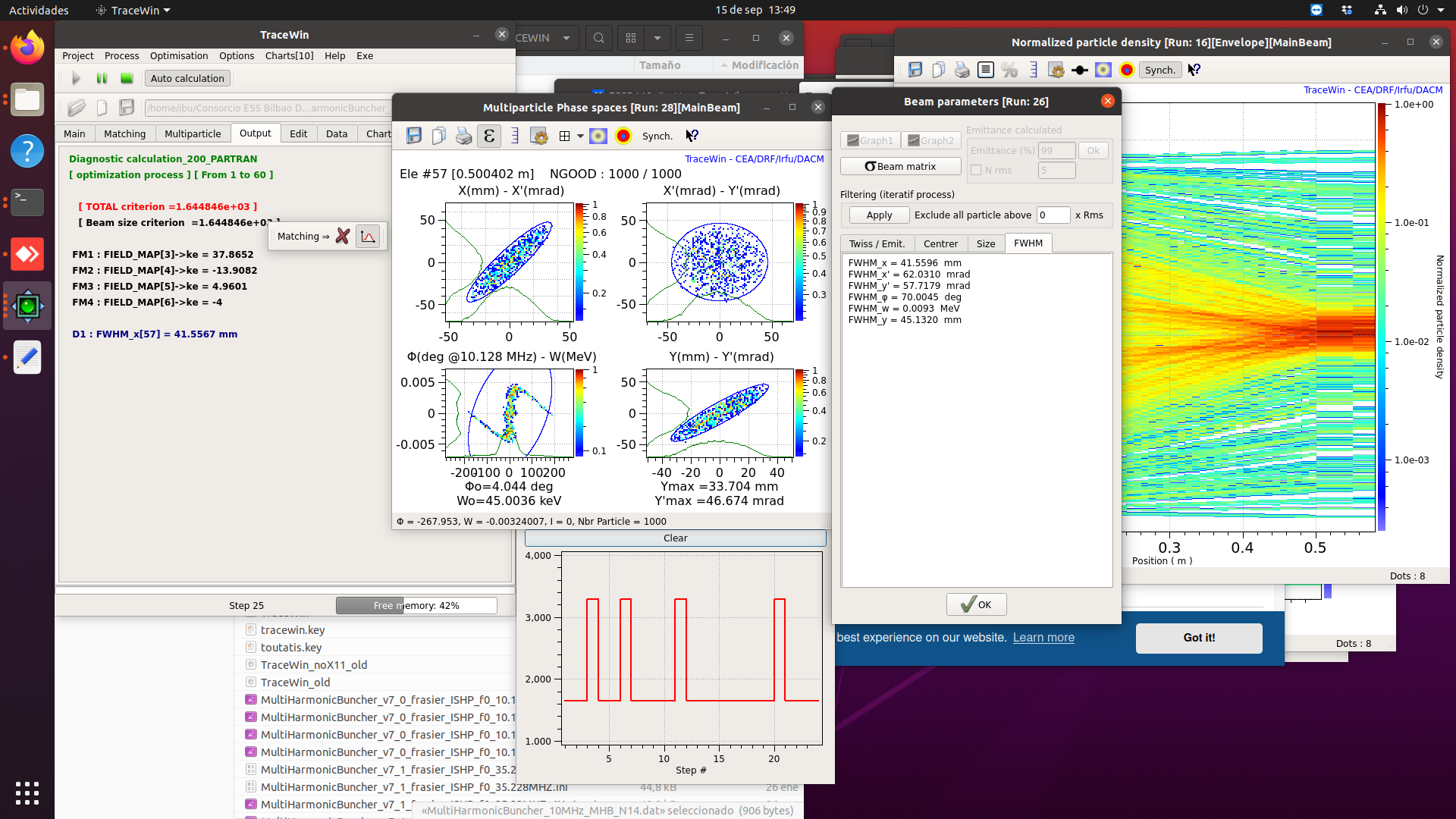The image size is (1456, 819).
Task: Toggle the N rms checkbox
Action: pos(976,170)
